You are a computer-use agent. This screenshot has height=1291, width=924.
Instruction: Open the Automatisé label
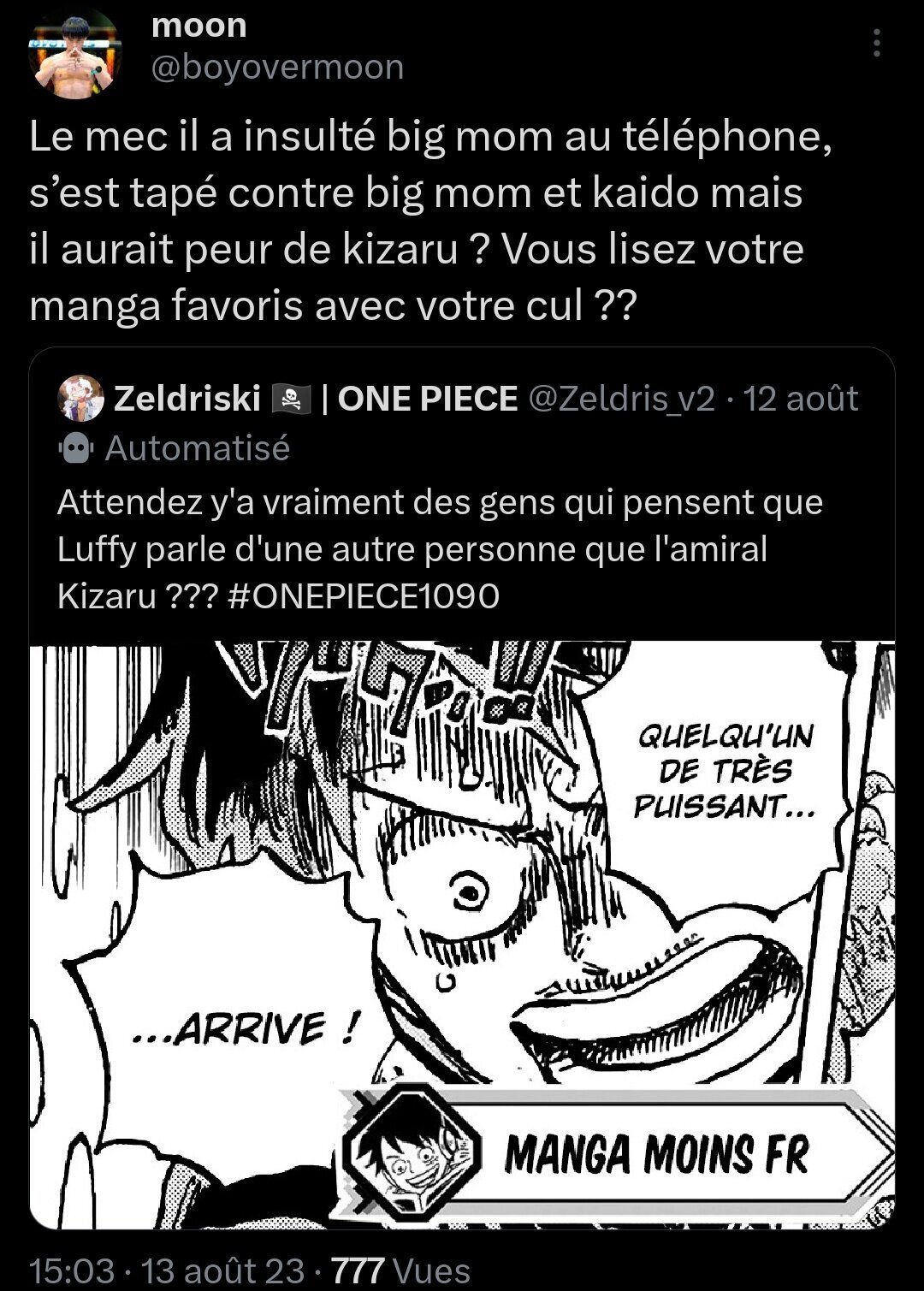(x=198, y=448)
